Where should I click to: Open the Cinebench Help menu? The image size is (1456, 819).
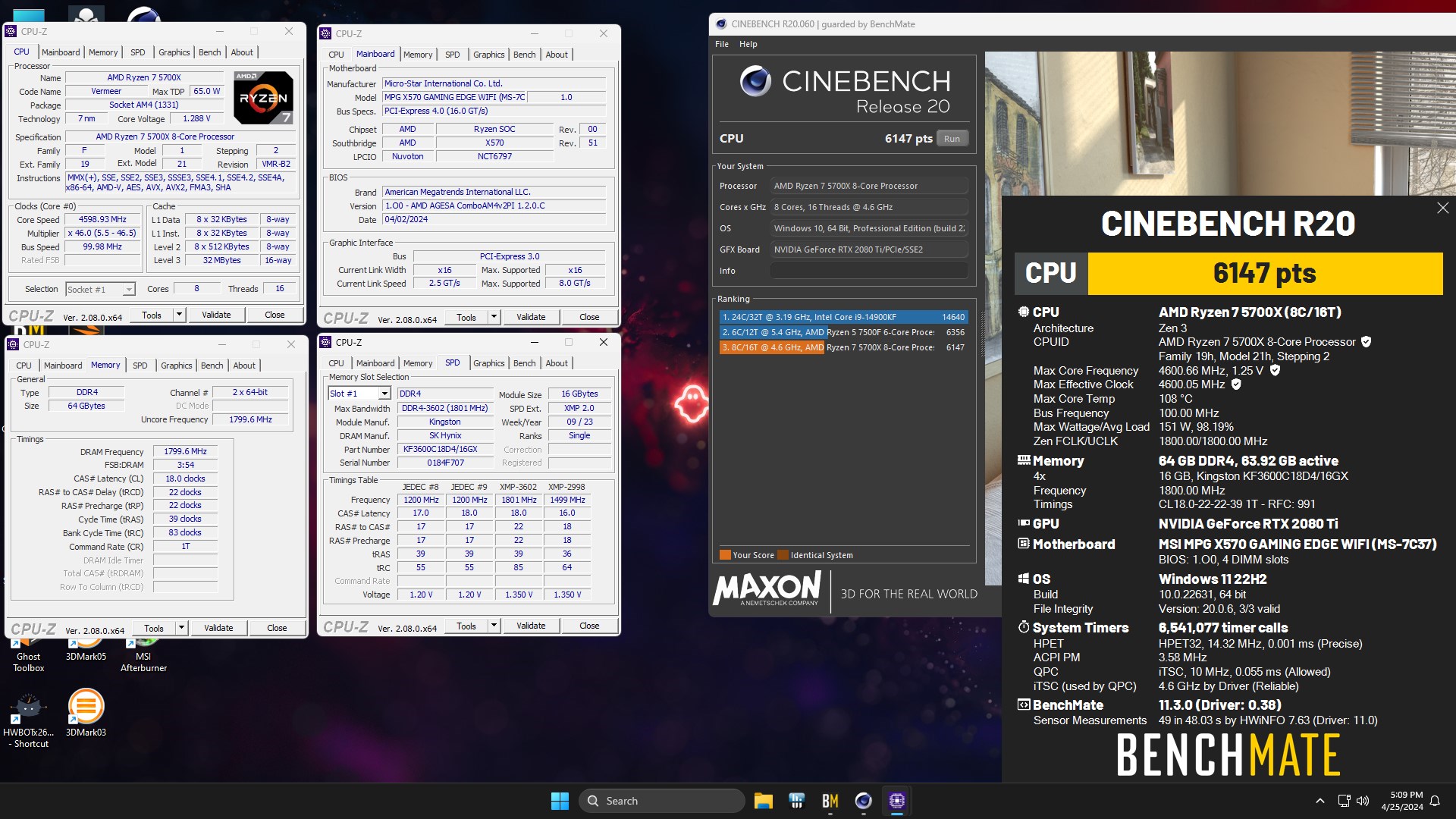[x=748, y=44]
